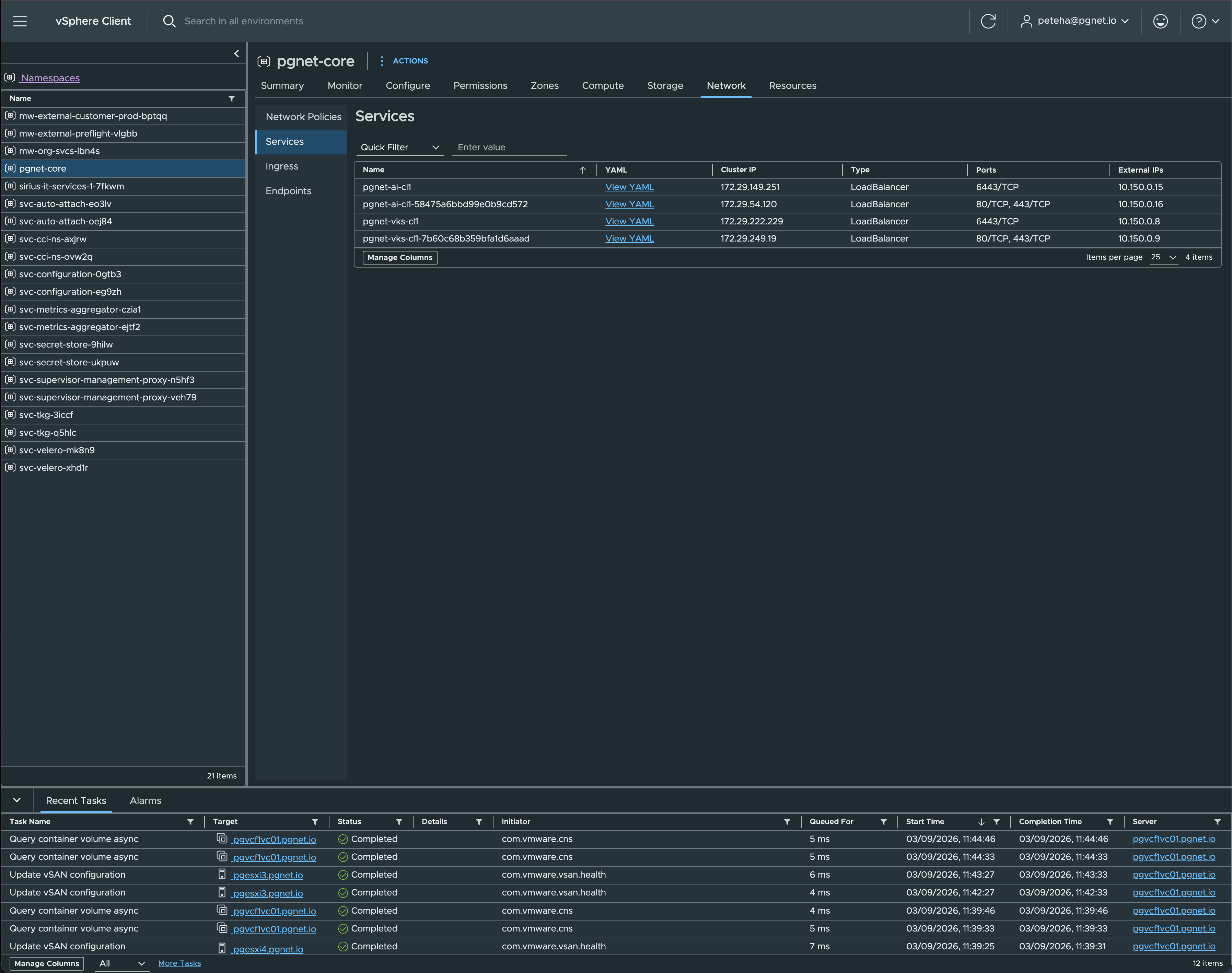Filter the Details column in Recent Tasks
The height and width of the screenshot is (973, 1232).
[479, 821]
